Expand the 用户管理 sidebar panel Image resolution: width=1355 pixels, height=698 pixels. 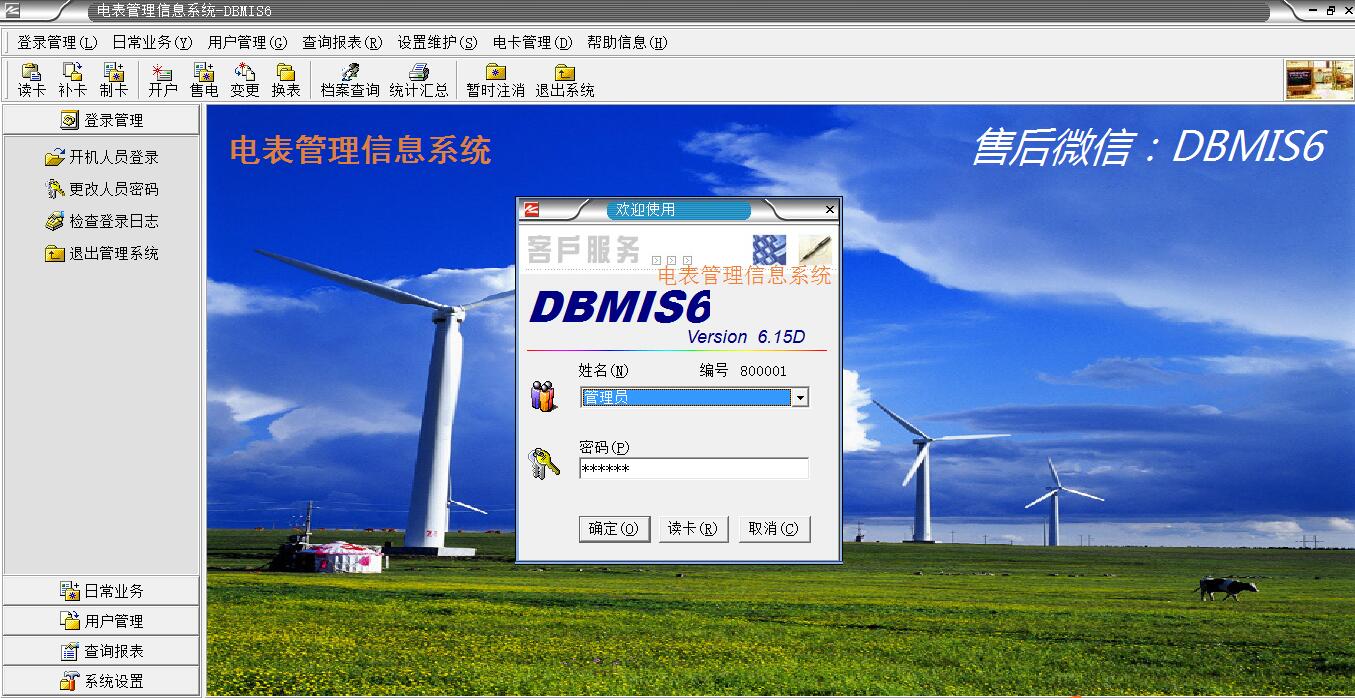tap(101, 621)
